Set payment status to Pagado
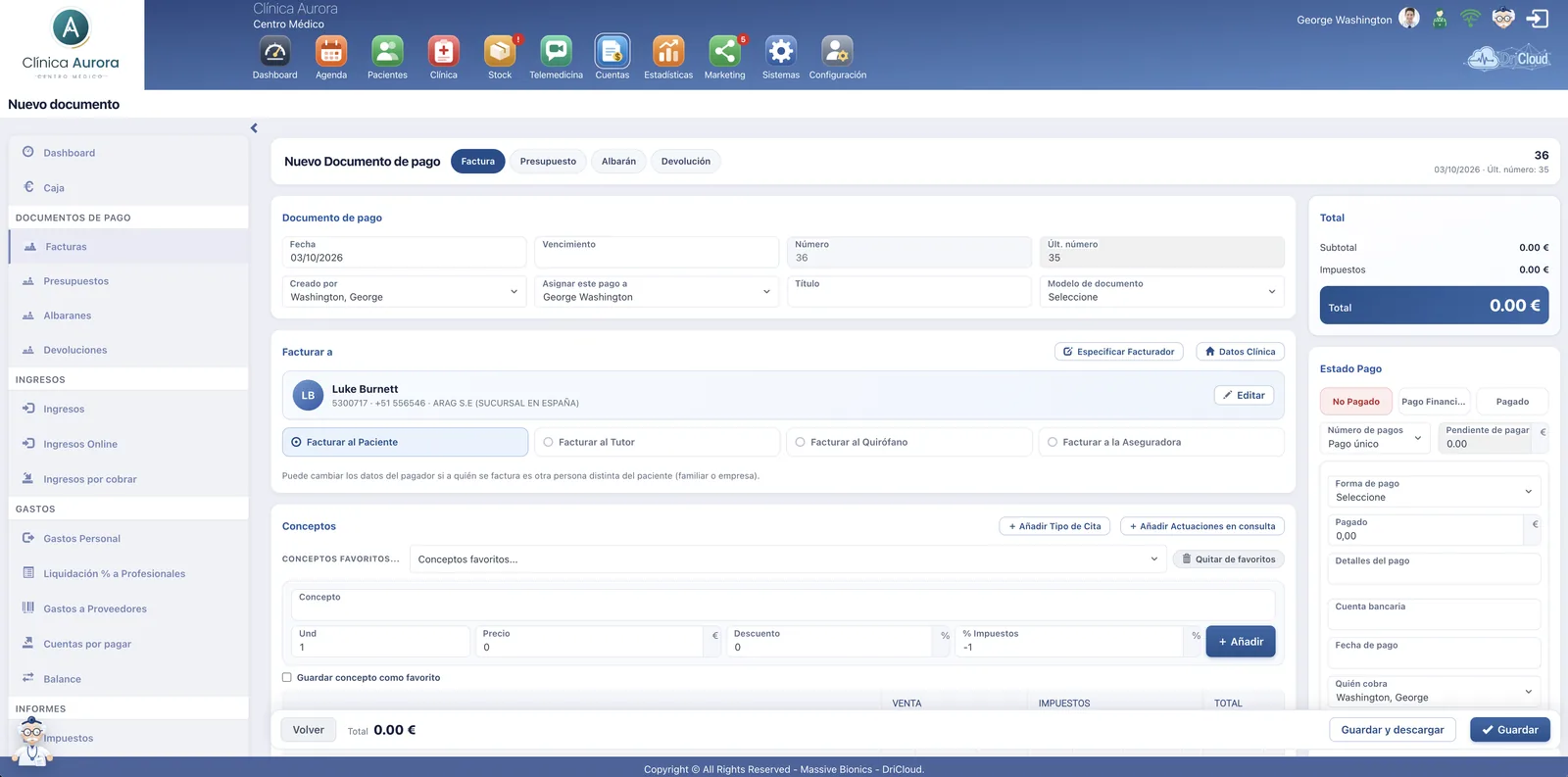This screenshot has height=777, width=1568. pos(1512,402)
